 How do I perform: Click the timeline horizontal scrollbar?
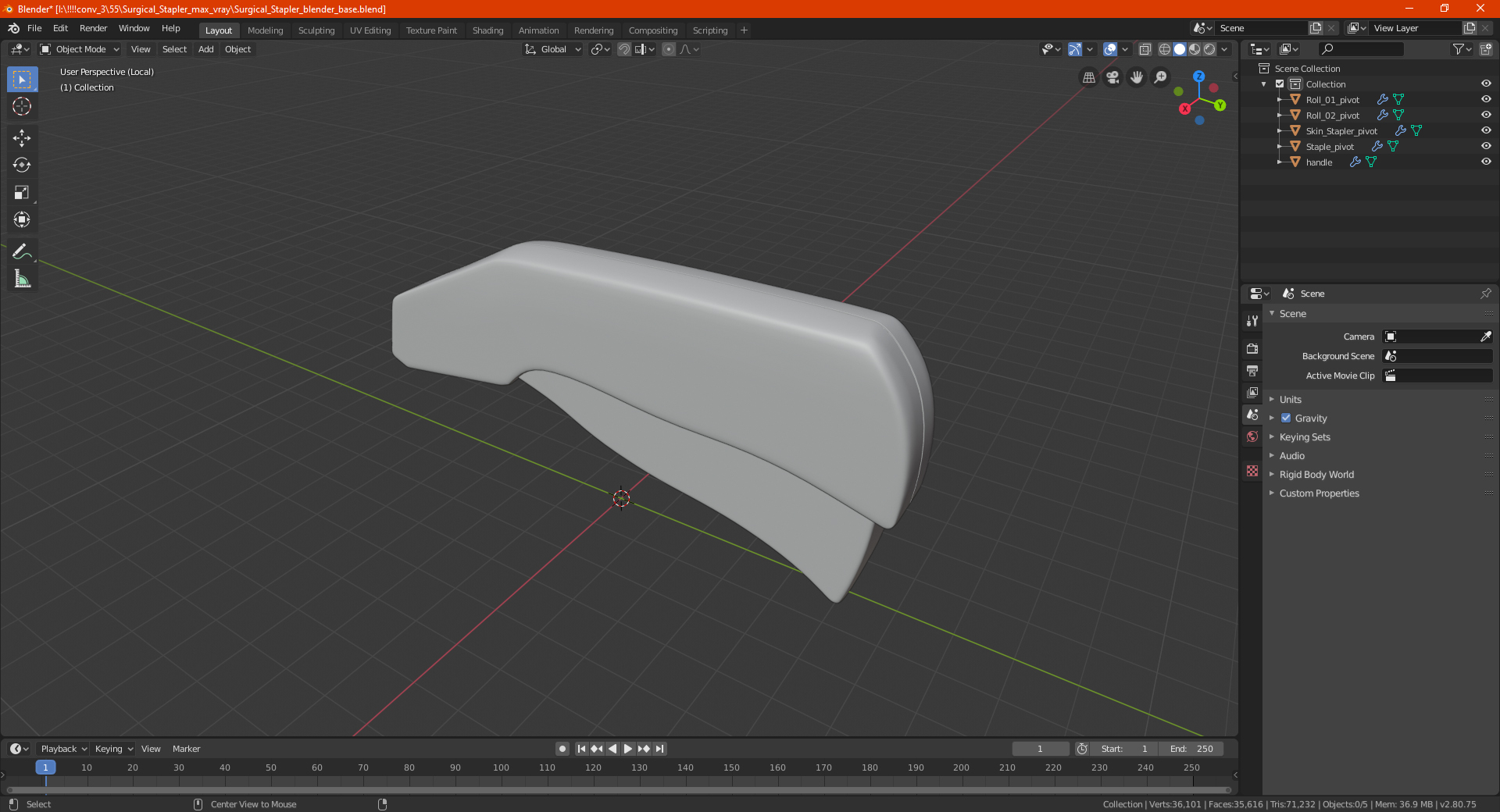pyautogui.click(x=618, y=790)
